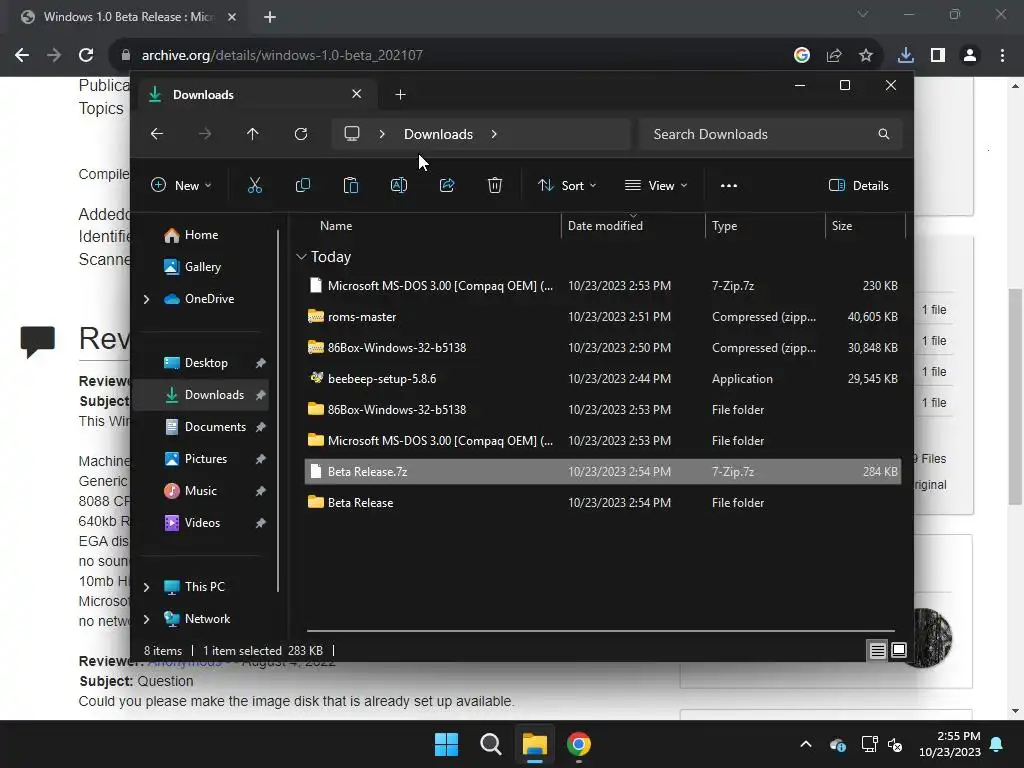Click Chrome's reload page button
This screenshot has height=768, width=1024.
86,56
